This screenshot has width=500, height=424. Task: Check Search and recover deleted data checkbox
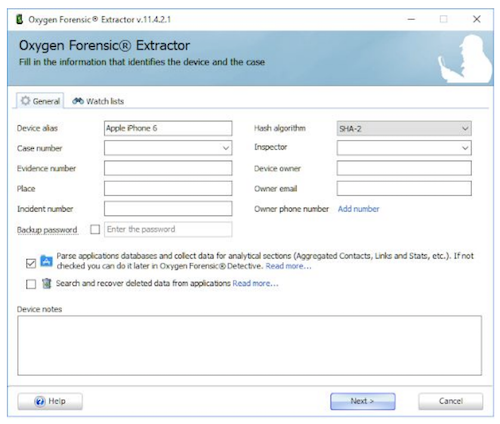pos(31,284)
